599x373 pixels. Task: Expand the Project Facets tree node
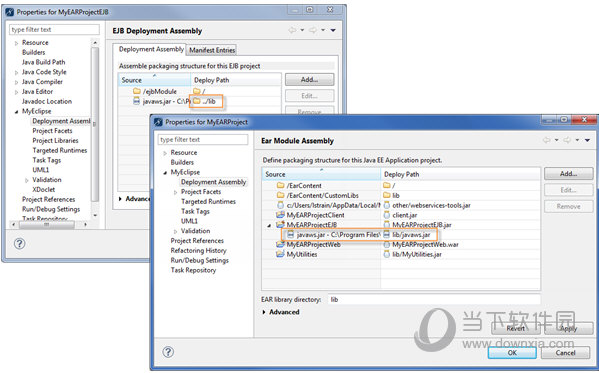click(x=175, y=192)
